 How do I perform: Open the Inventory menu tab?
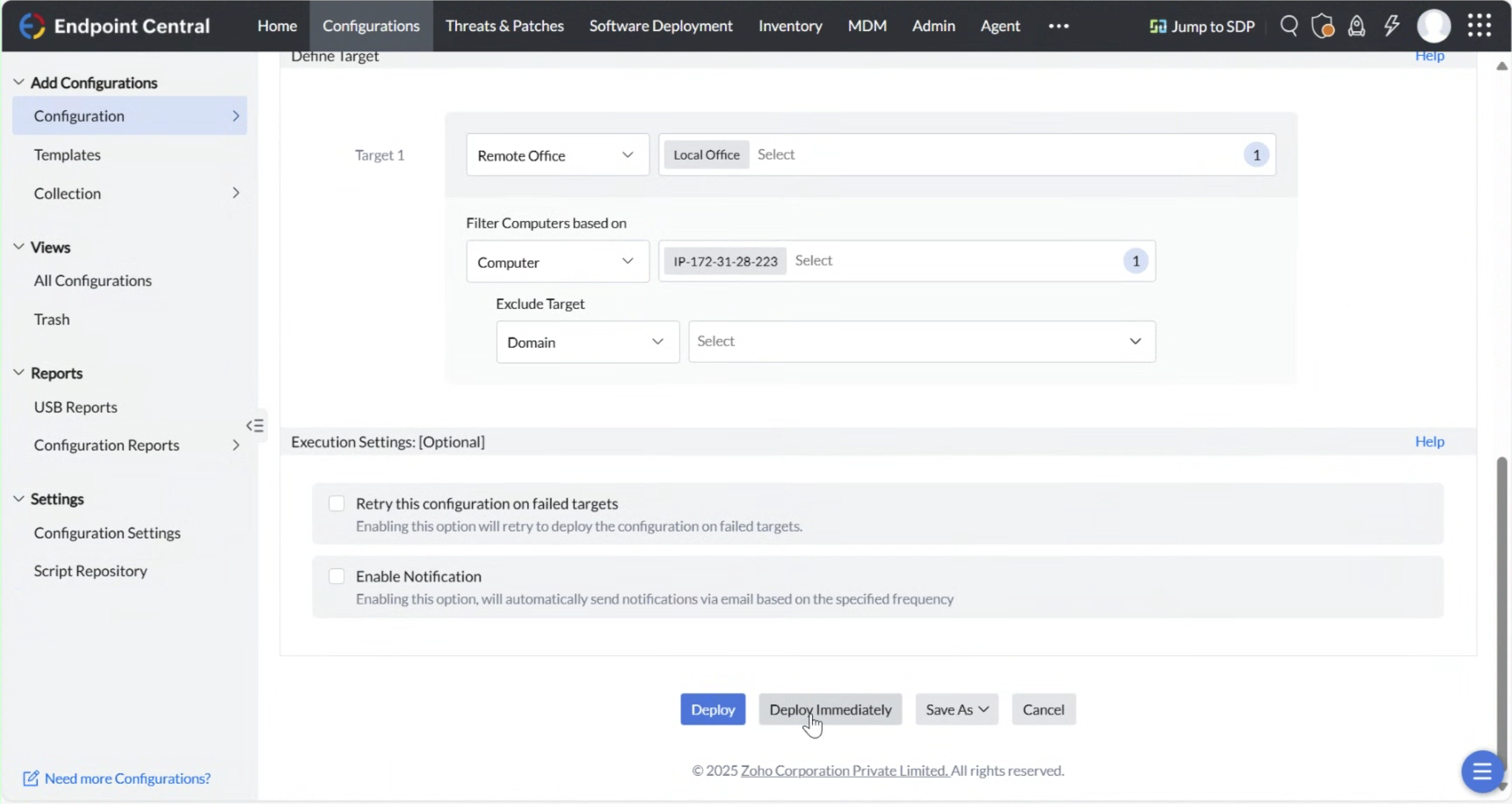[x=790, y=26]
